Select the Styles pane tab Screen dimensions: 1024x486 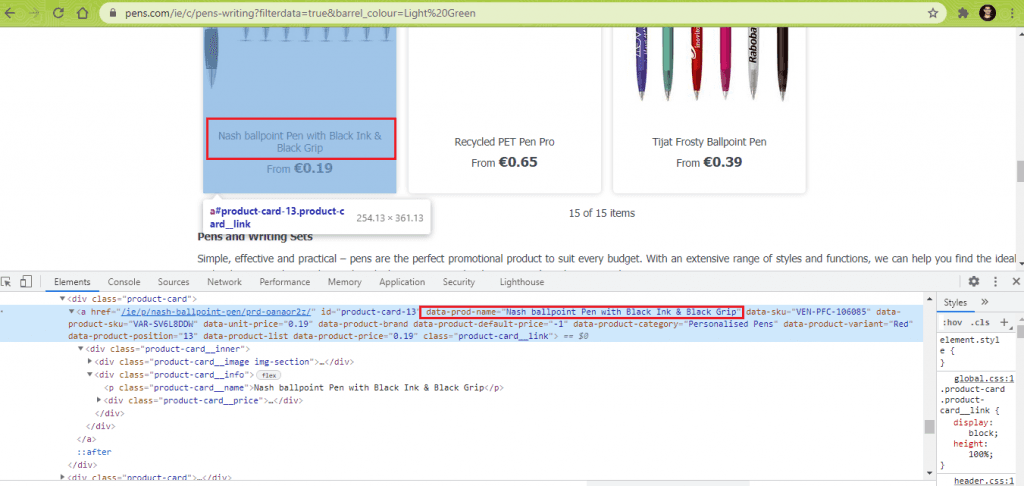click(955, 302)
